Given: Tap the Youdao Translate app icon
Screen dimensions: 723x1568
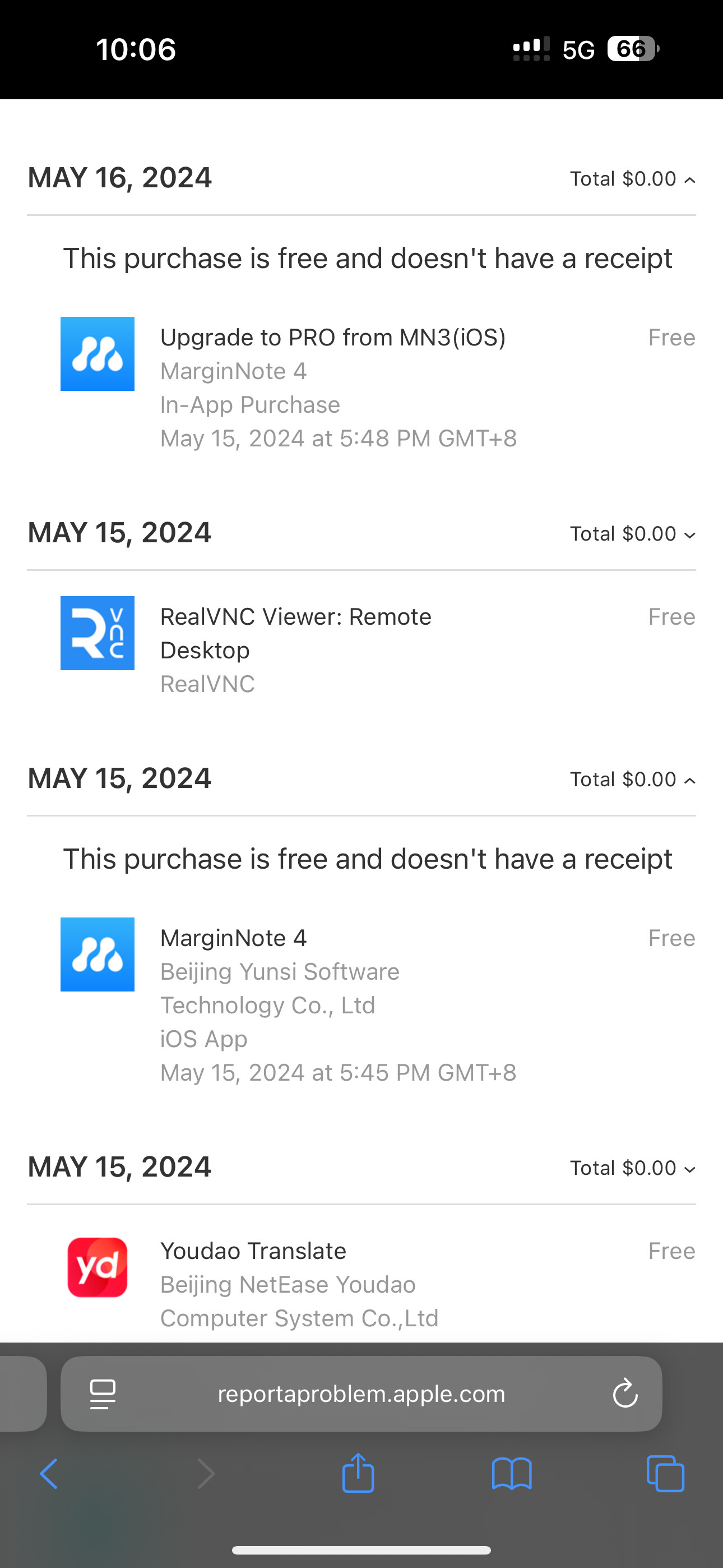Looking at the screenshot, I should tap(98, 1267).
